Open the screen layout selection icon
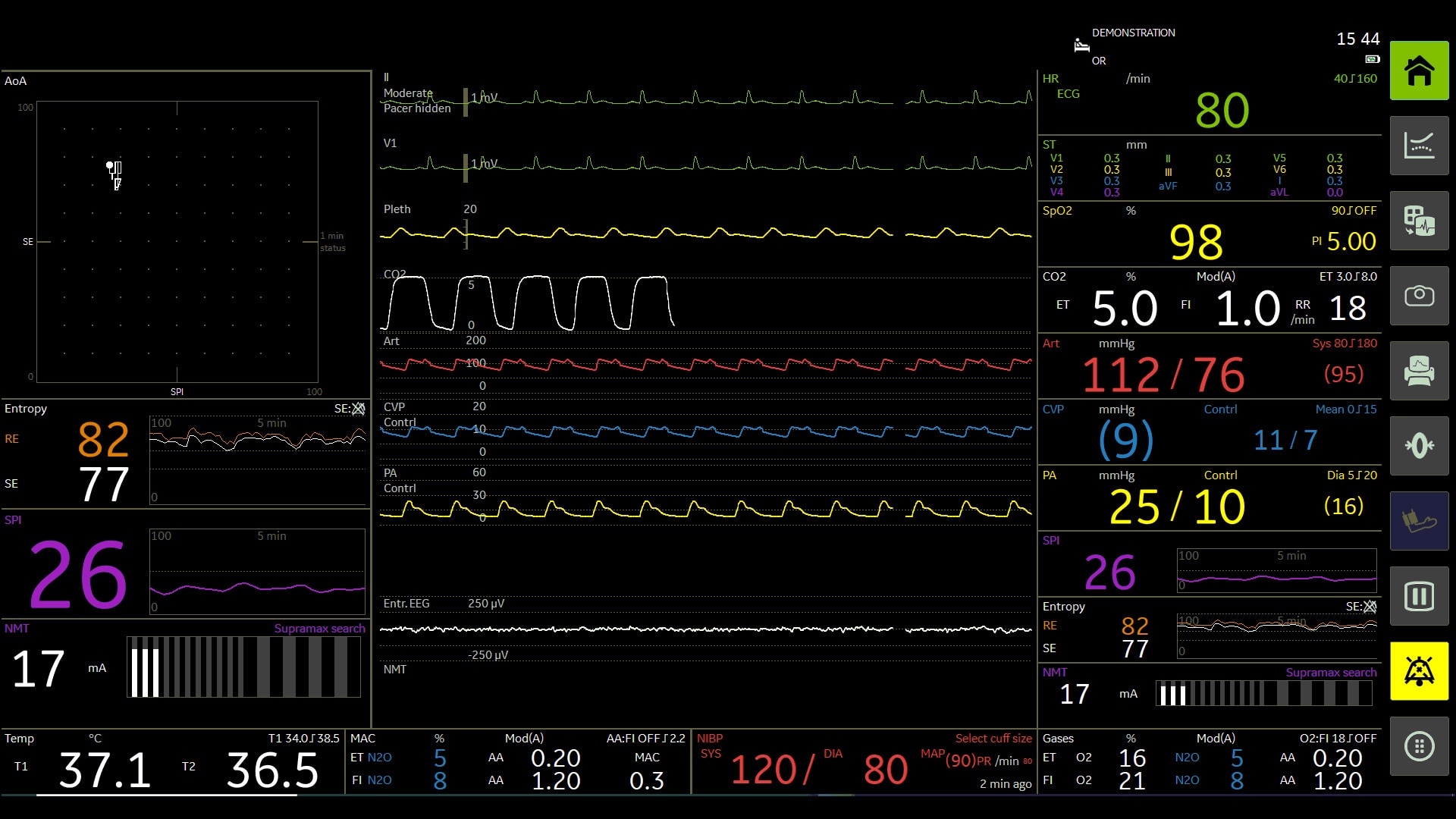1456x819 pixels. [1419, 221]
